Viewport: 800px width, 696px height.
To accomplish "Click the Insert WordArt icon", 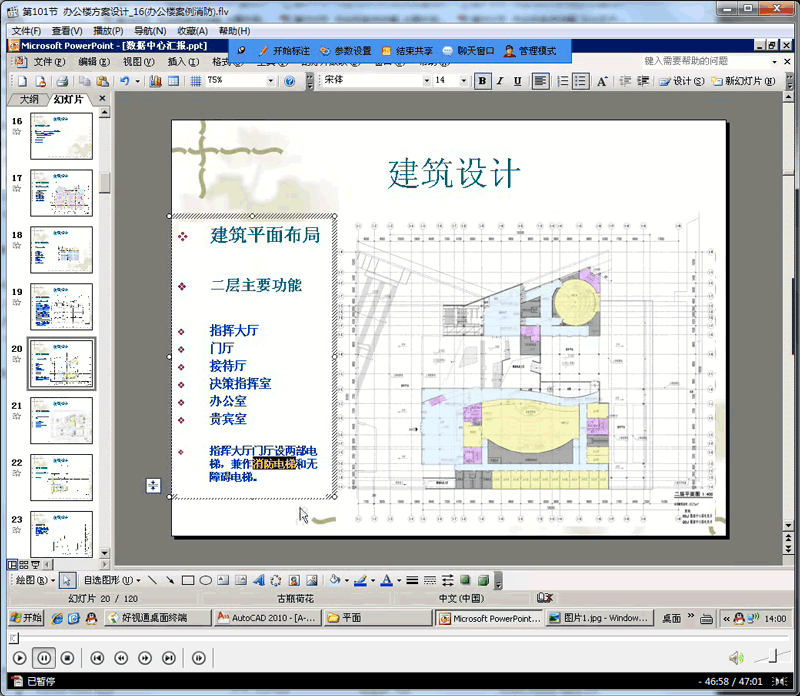I will click(x=258, y=579).
